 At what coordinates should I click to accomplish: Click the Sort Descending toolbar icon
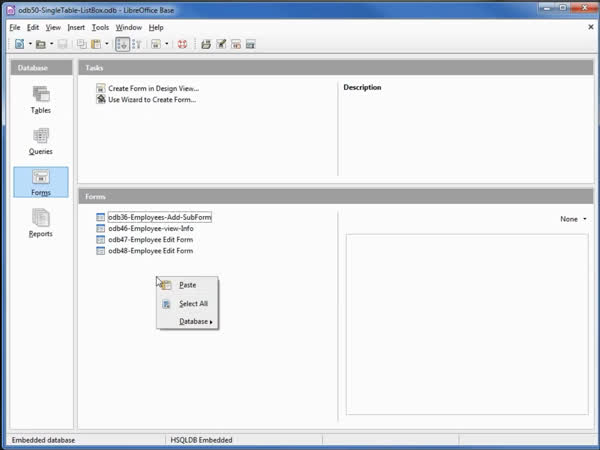tap(137, 44)
